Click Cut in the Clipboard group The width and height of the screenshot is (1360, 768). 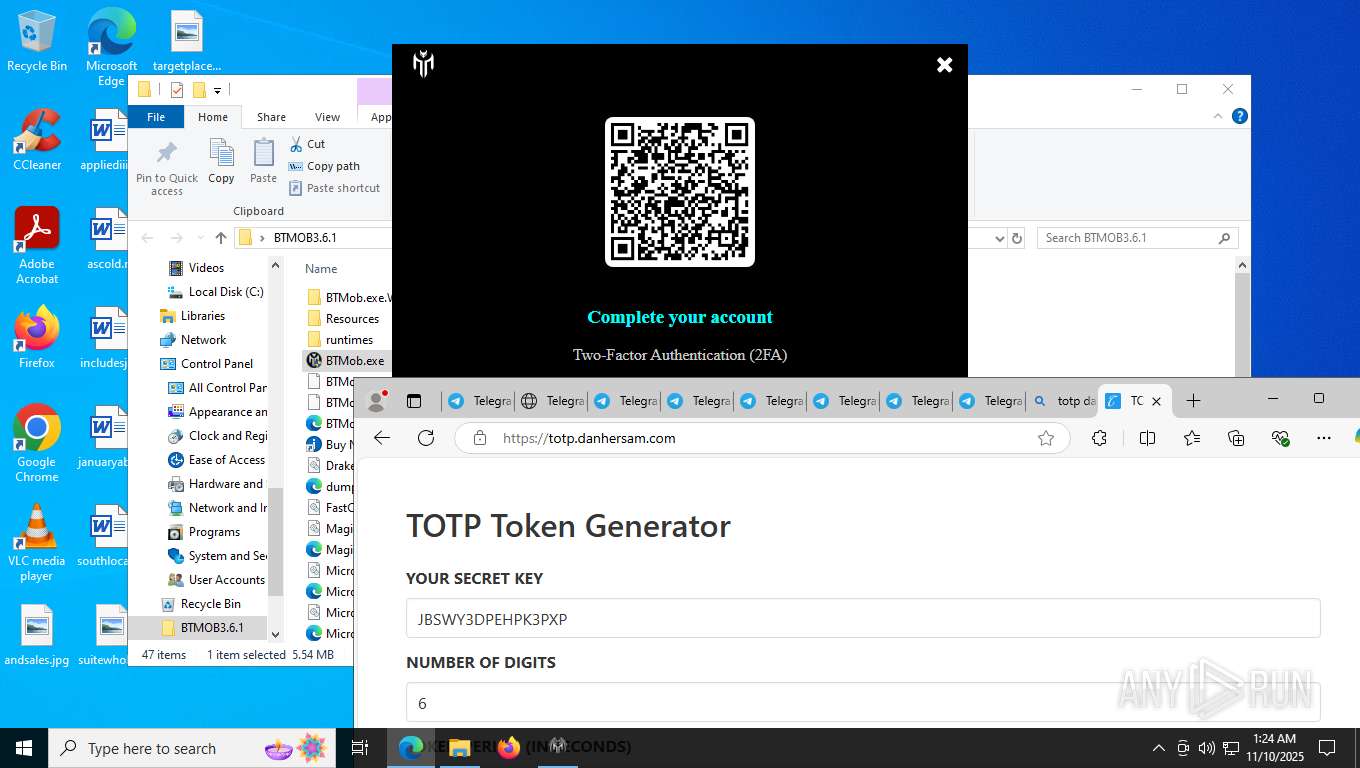[x=307, y=144]
